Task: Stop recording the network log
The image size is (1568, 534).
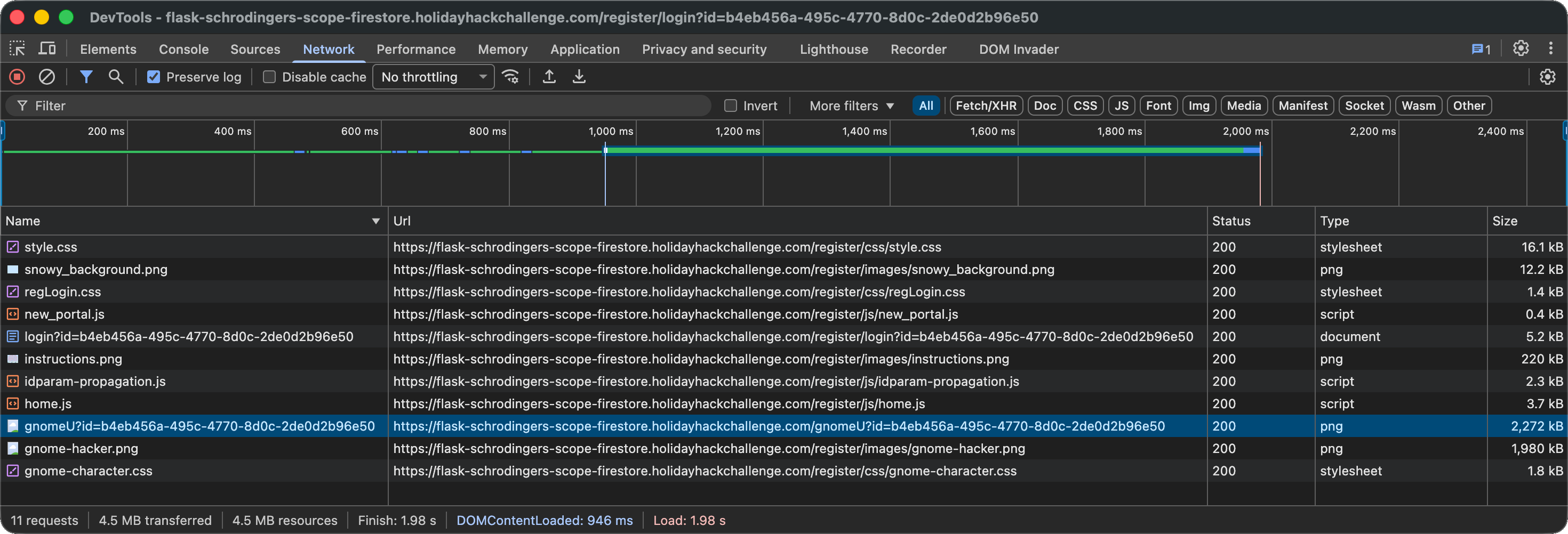Action: (17, 77)
